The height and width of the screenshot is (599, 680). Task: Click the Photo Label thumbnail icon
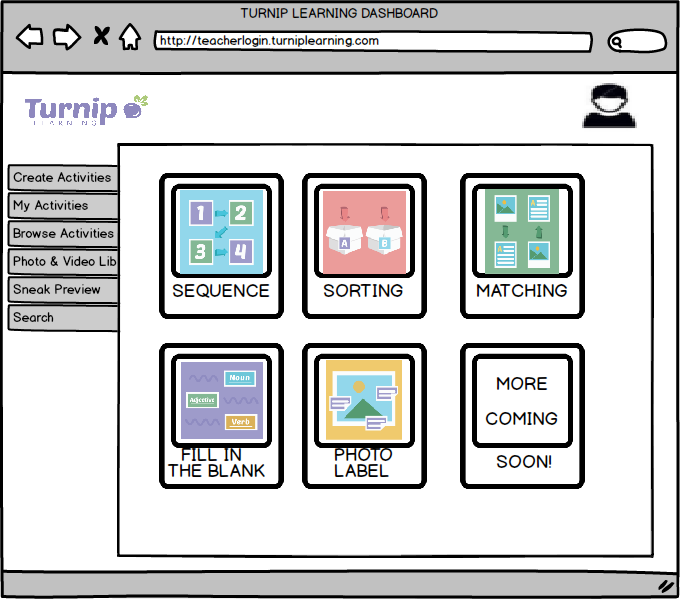tap(364, 401)
